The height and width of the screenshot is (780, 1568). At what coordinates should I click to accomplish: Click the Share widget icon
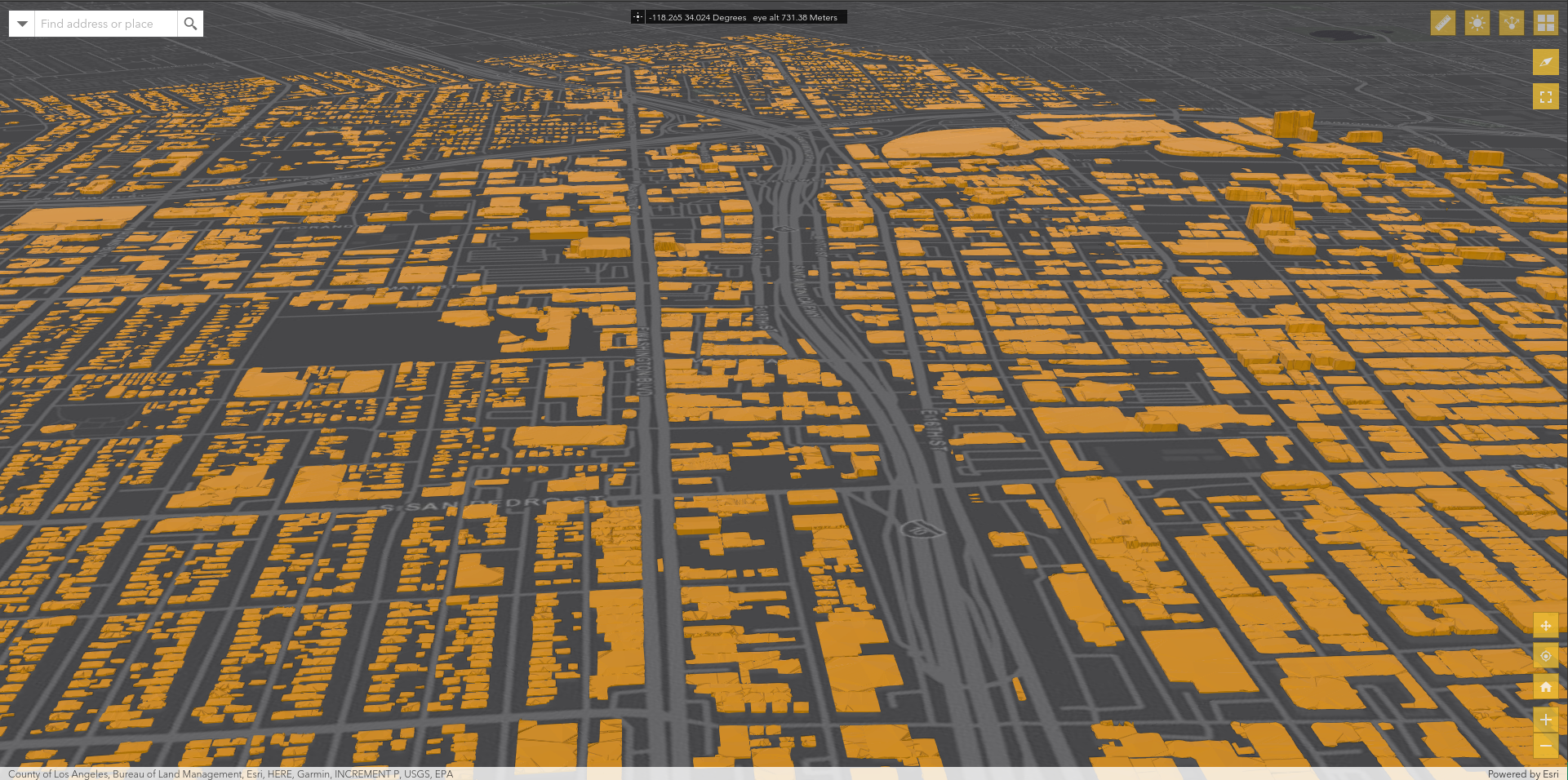pyautogui.click(x=1512, y=23)
